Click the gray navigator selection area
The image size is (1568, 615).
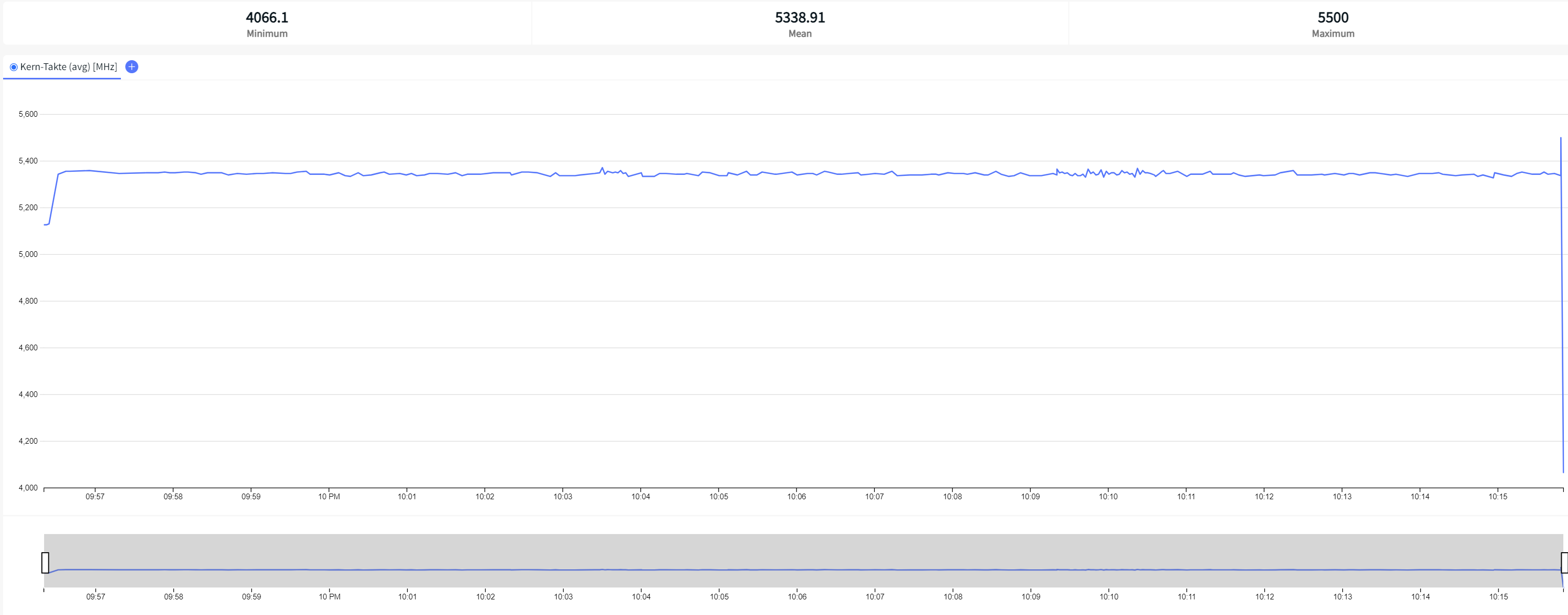804,551
